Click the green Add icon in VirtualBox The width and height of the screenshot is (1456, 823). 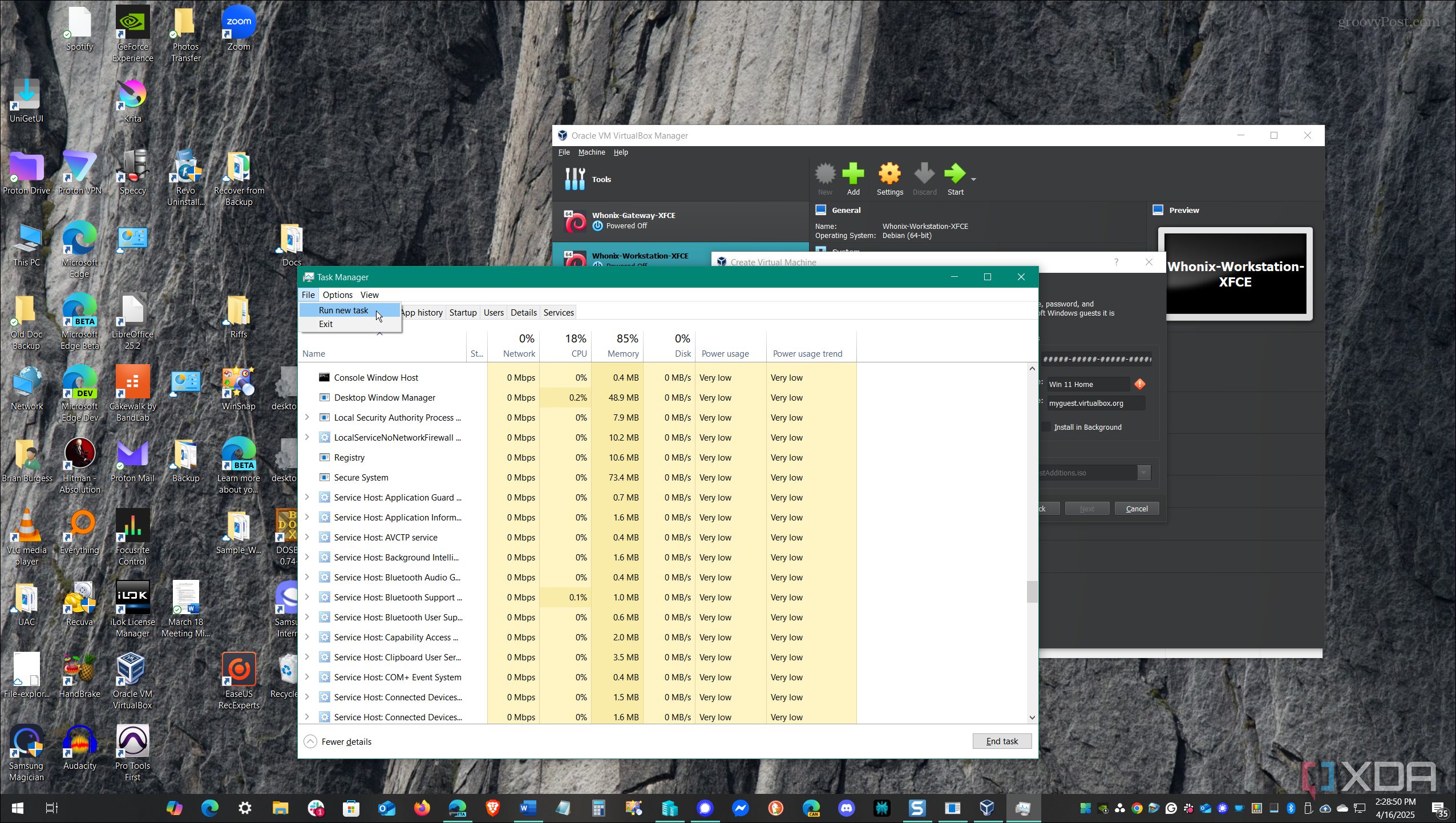(853, 175)
